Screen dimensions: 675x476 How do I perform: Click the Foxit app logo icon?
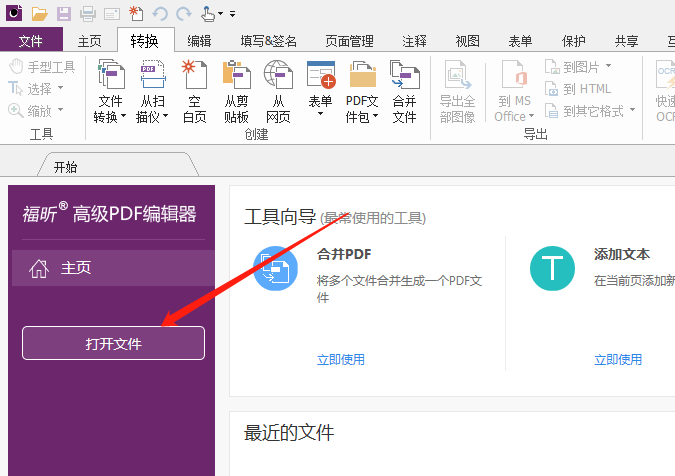click(14, 13)
